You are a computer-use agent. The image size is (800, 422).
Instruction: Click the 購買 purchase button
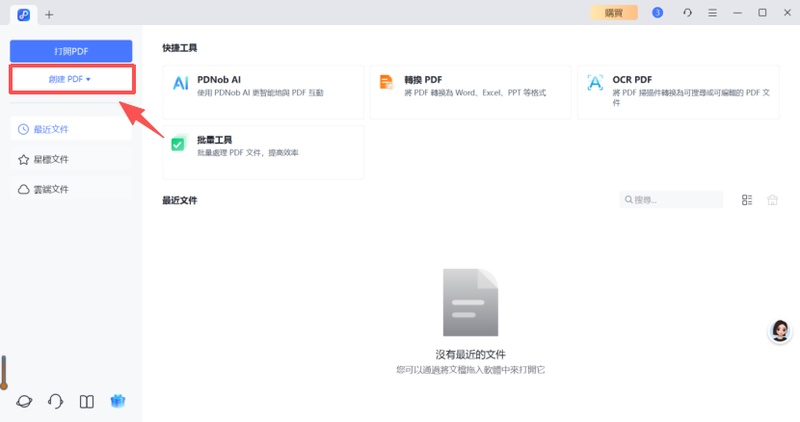614,13
